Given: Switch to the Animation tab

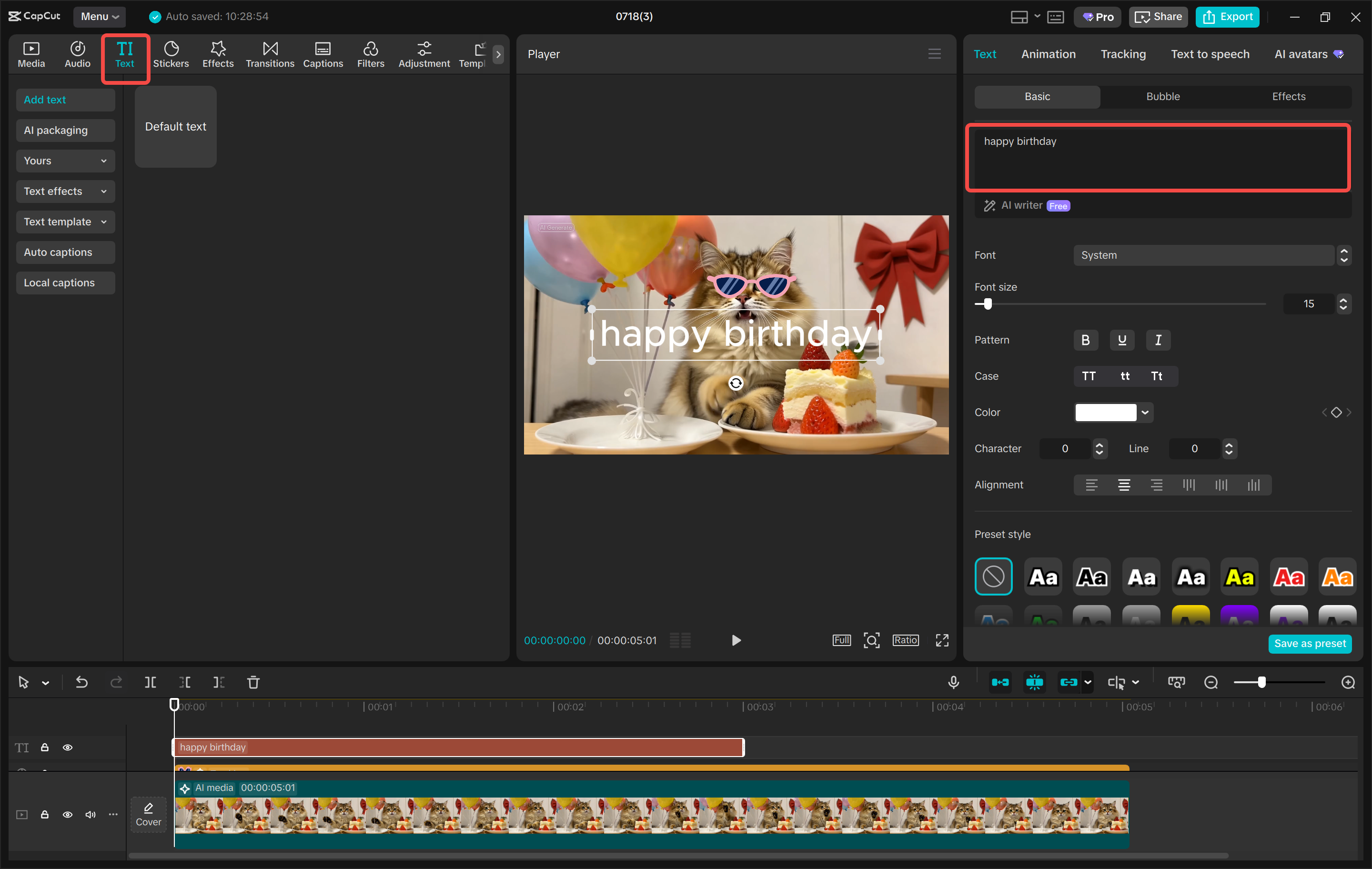Looking at the screenshot, I should pos(1049,53).
